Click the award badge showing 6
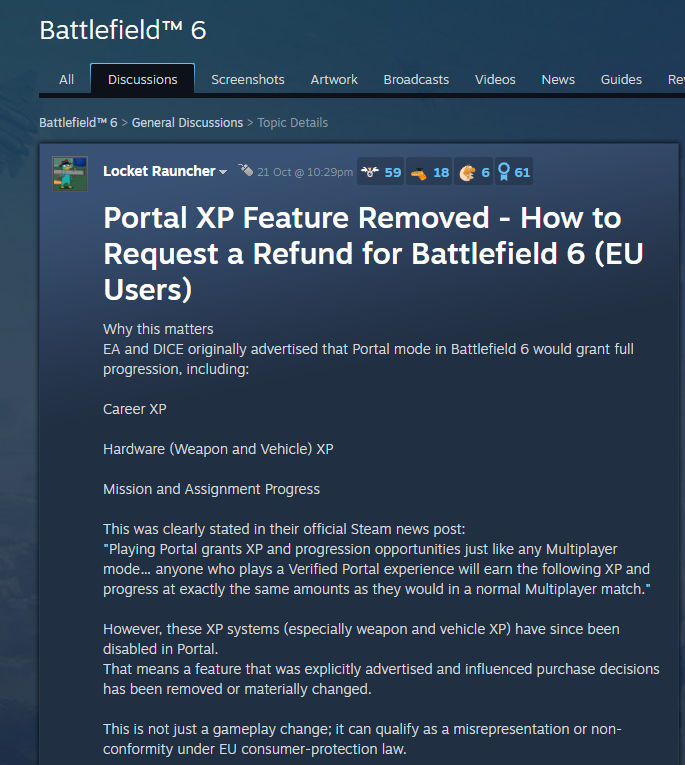 point(474,172)
